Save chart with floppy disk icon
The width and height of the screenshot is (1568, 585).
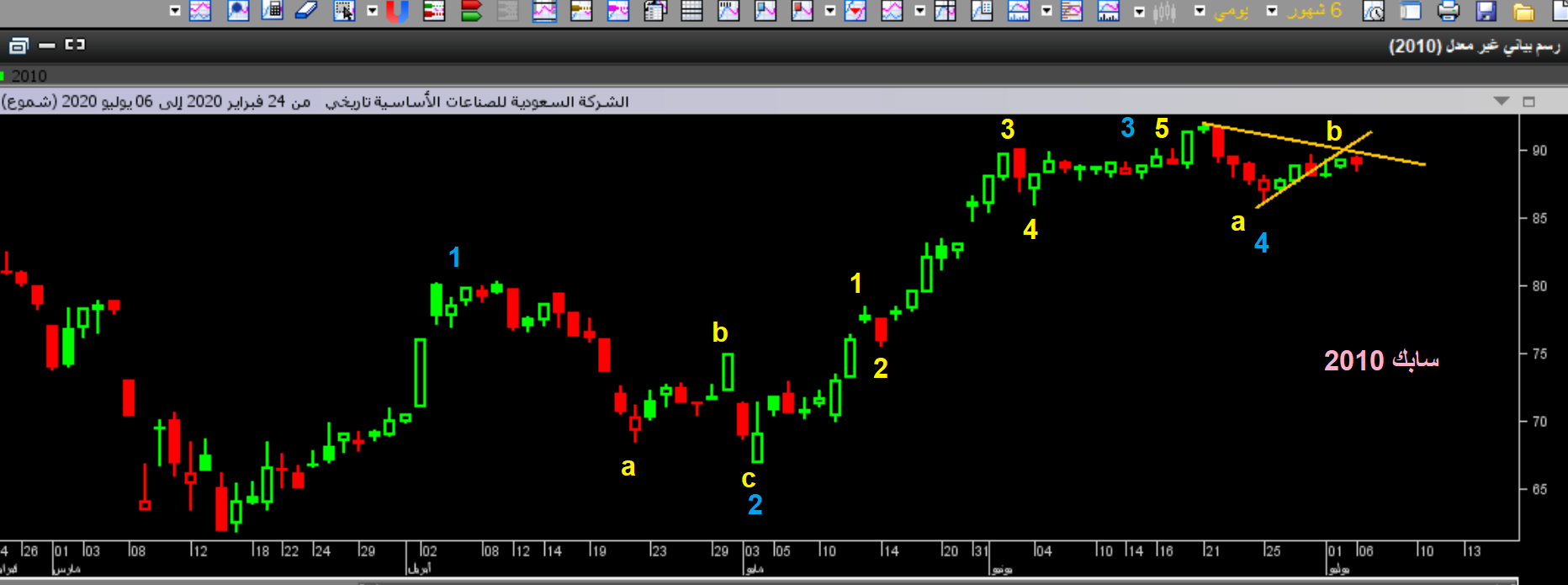pos(1486,11)
